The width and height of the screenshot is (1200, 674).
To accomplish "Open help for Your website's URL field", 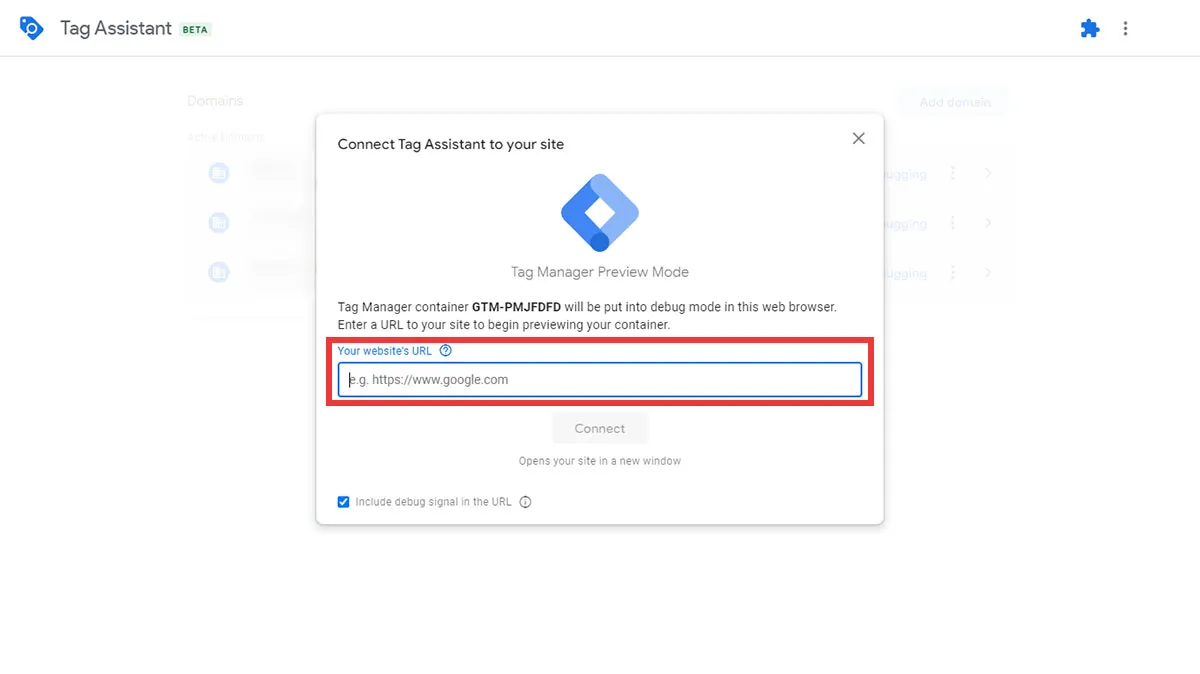I will (445, 350).
